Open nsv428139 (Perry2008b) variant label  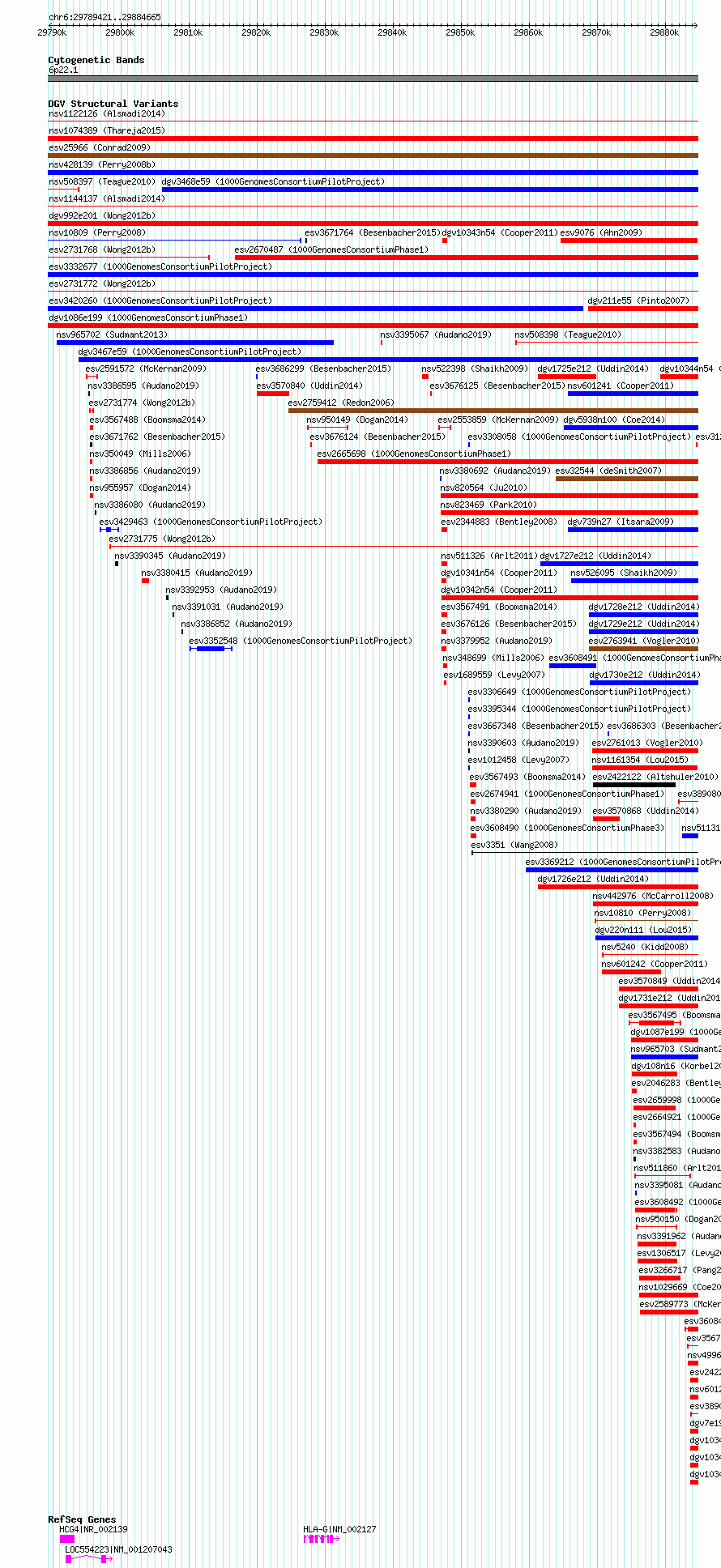(101, 164)
